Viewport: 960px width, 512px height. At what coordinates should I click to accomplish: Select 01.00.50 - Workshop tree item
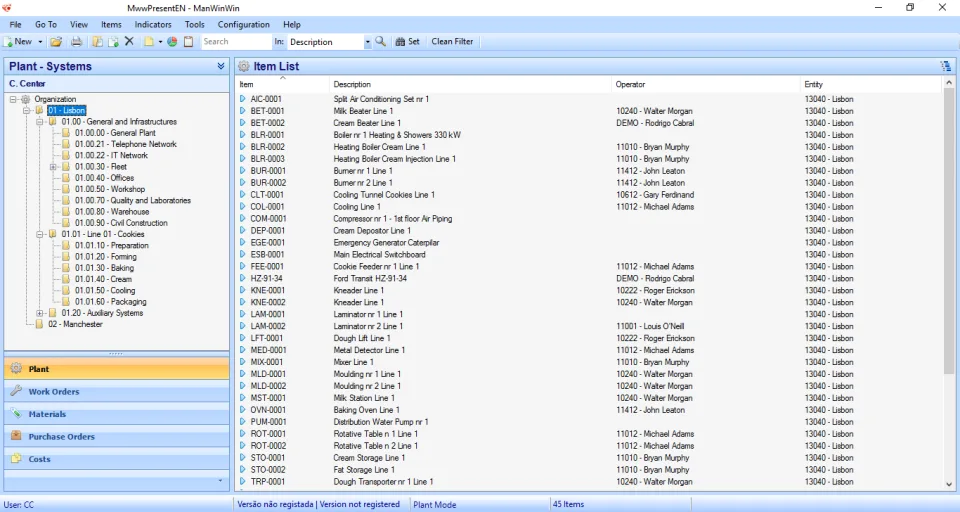(x=110, y=189)
